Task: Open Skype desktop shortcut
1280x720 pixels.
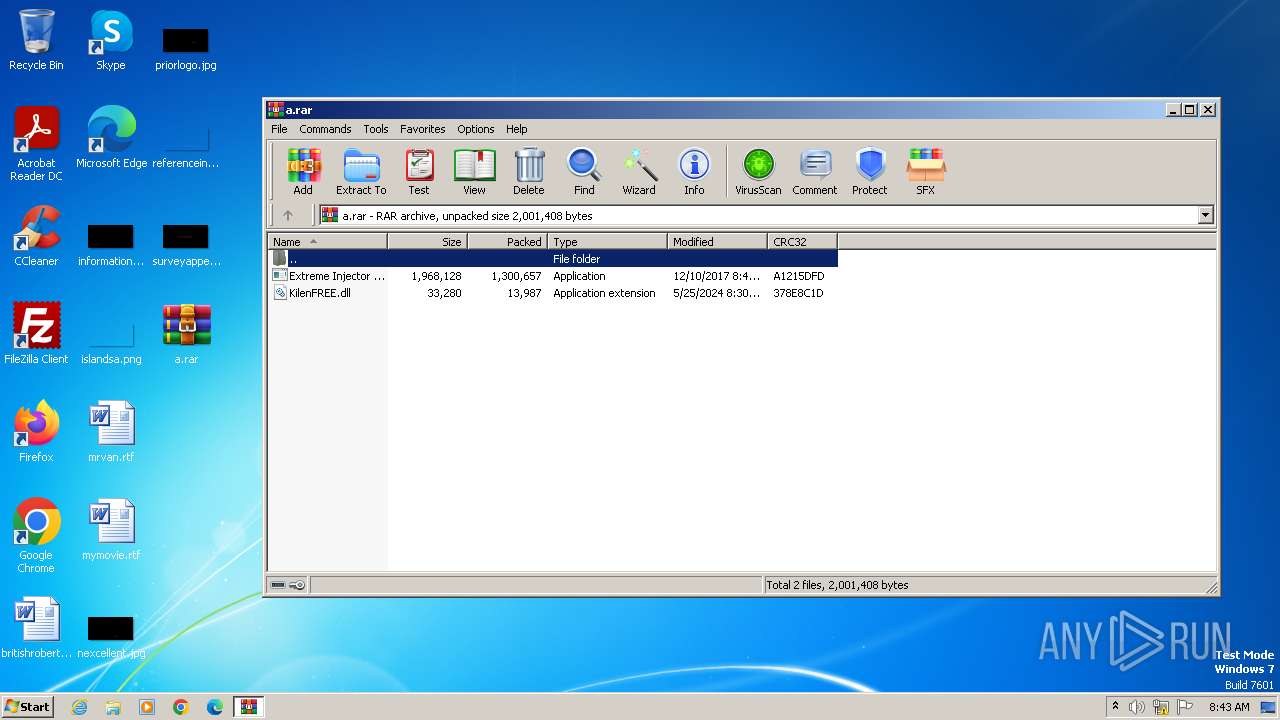Action: pyautogui.click(x=110, y=41)
